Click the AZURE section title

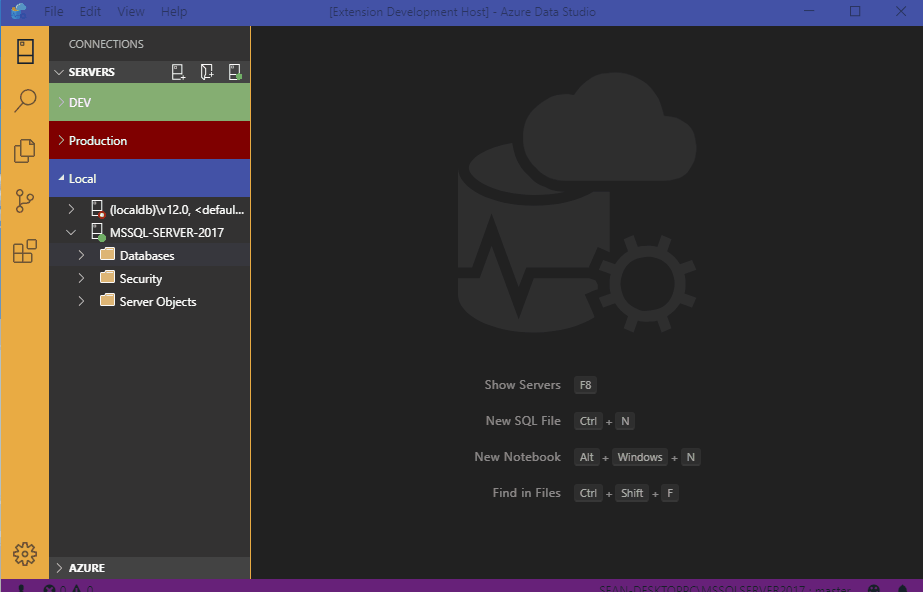click(x=87, y=568)
